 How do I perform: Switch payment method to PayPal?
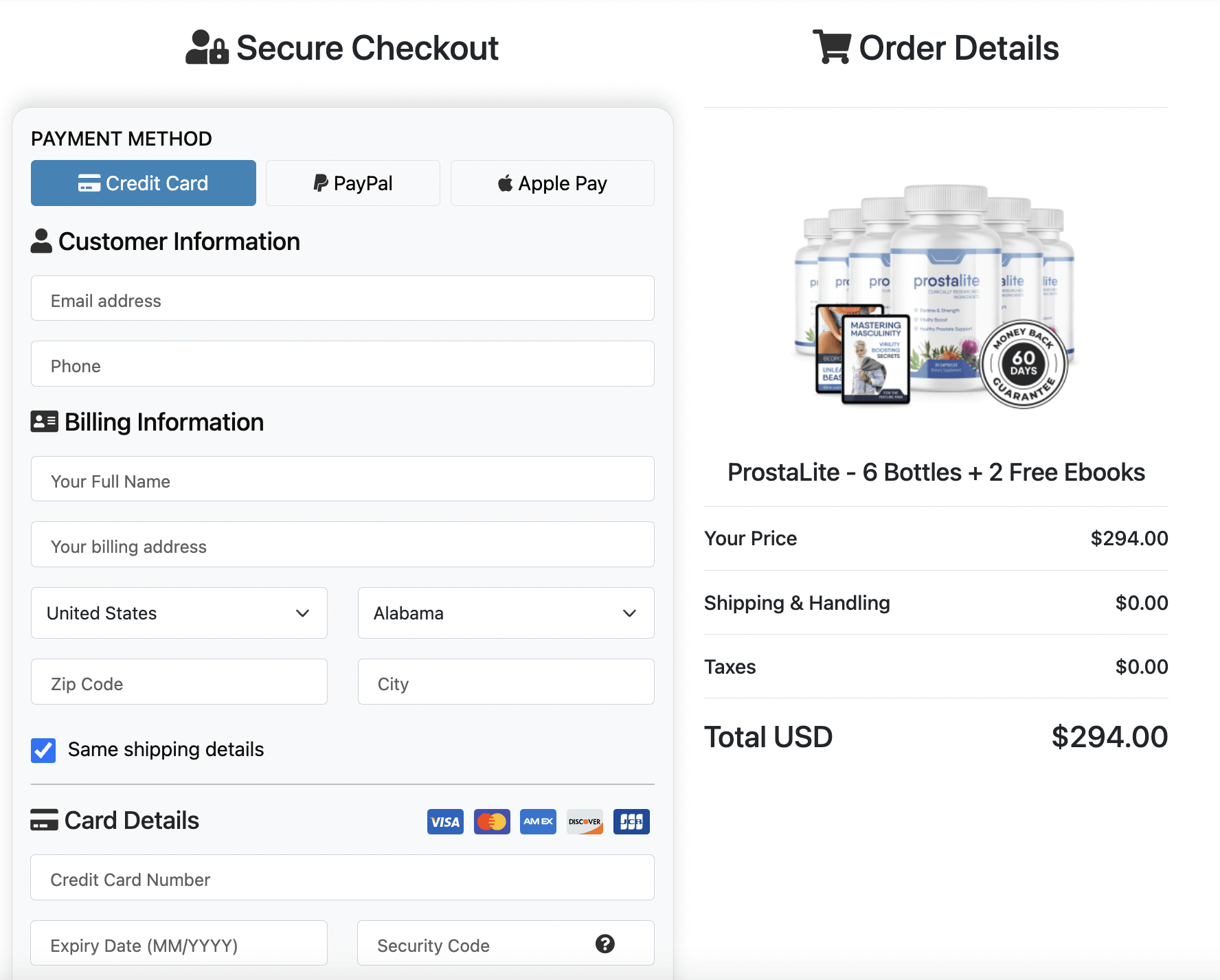352,183
